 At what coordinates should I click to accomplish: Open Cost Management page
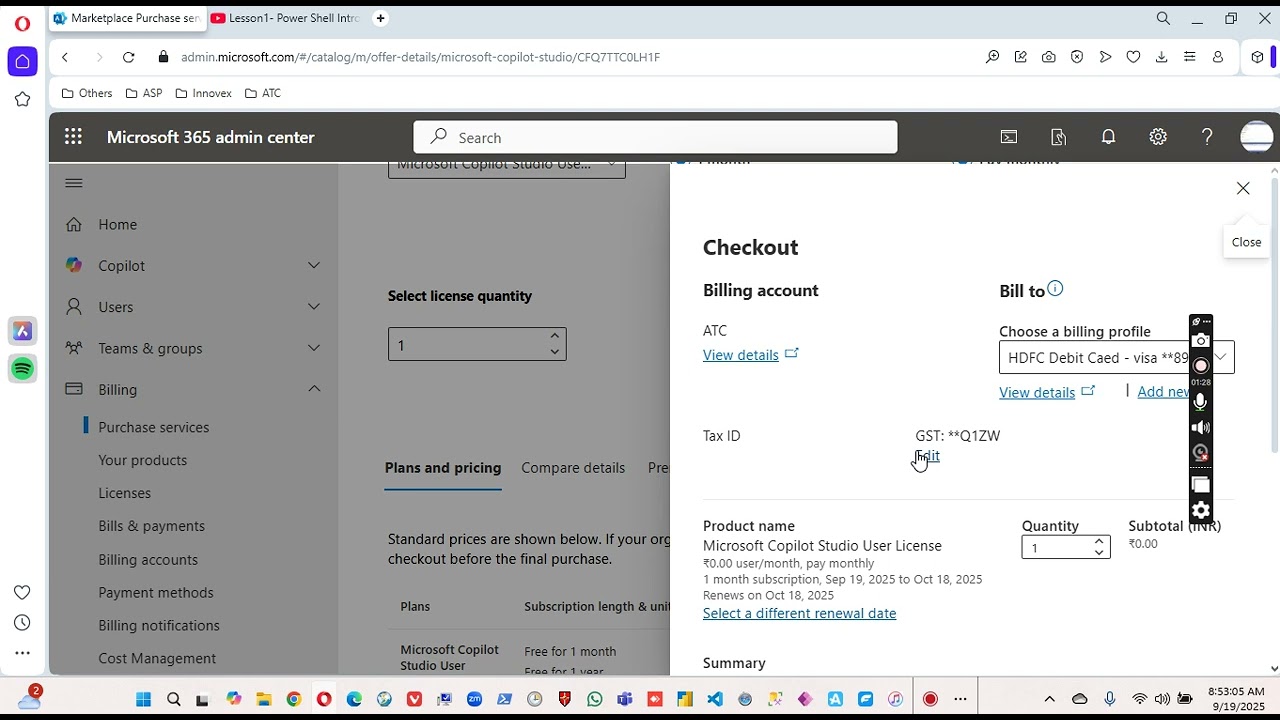[x=157, y=659]
